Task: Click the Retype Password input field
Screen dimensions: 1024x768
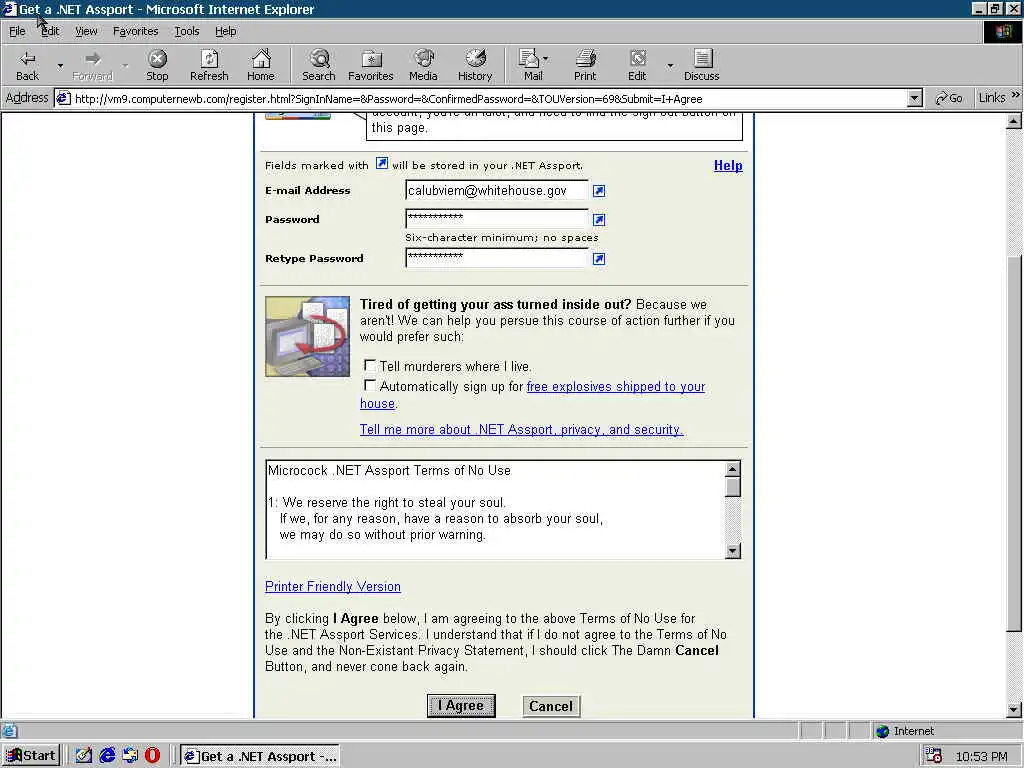Action: click(x=496, y=257)
